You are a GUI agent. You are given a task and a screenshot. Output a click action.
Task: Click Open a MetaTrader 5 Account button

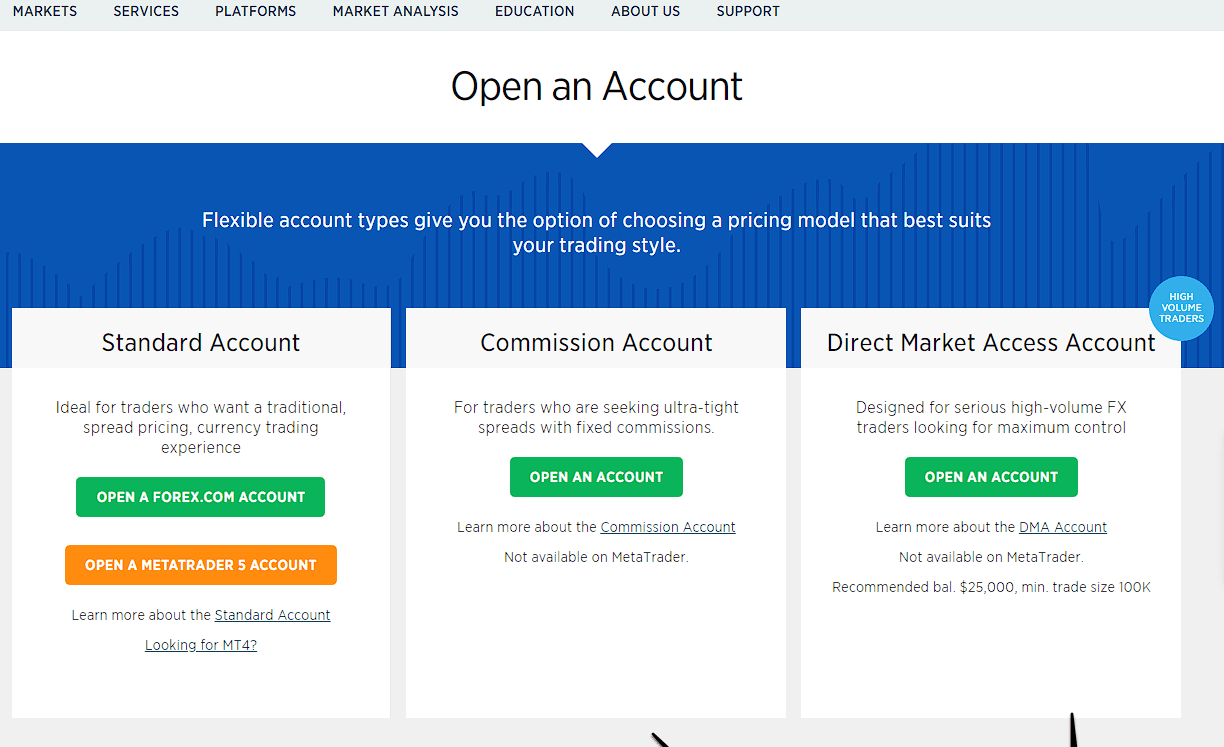tap(201, 565)
